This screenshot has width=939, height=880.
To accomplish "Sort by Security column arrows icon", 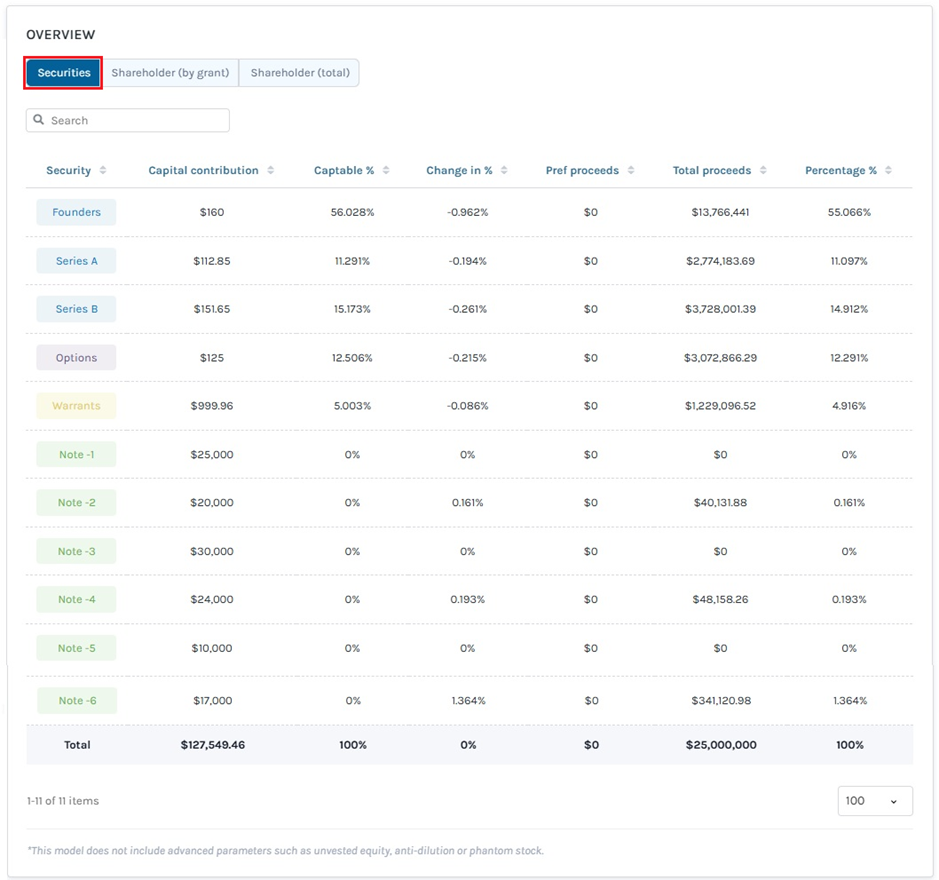I will pos(103,170).
